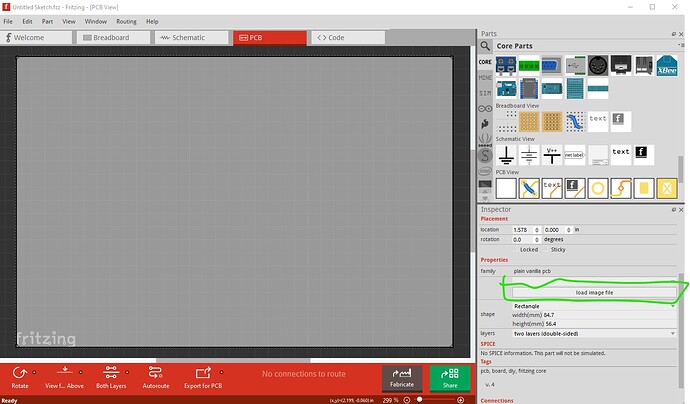
Task: Open the Routing menu
Action: tap(126, 21)
